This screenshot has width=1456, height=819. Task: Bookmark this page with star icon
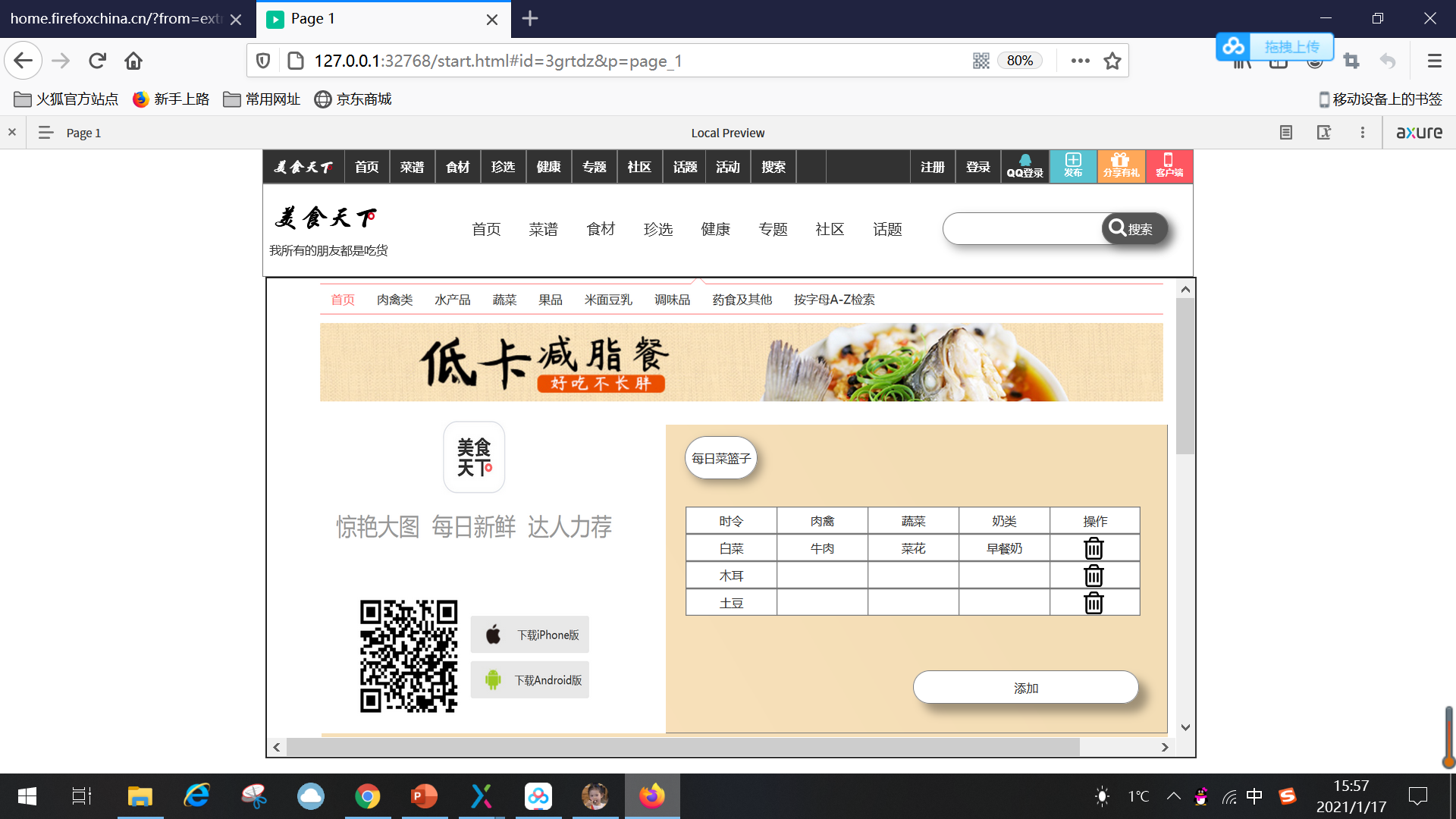point(1112,61)
